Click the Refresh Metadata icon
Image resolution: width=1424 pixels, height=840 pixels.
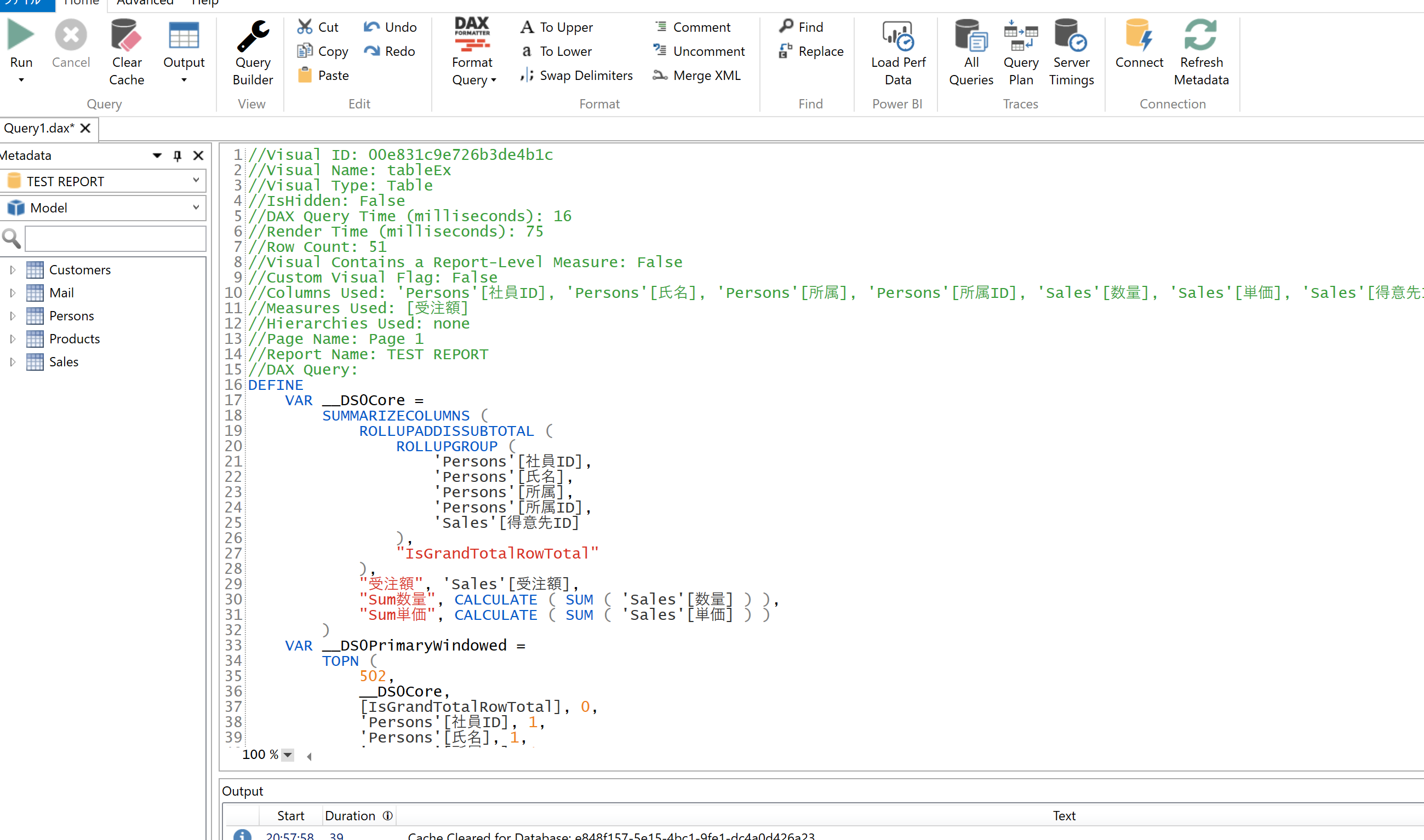tap(1200, 35)
